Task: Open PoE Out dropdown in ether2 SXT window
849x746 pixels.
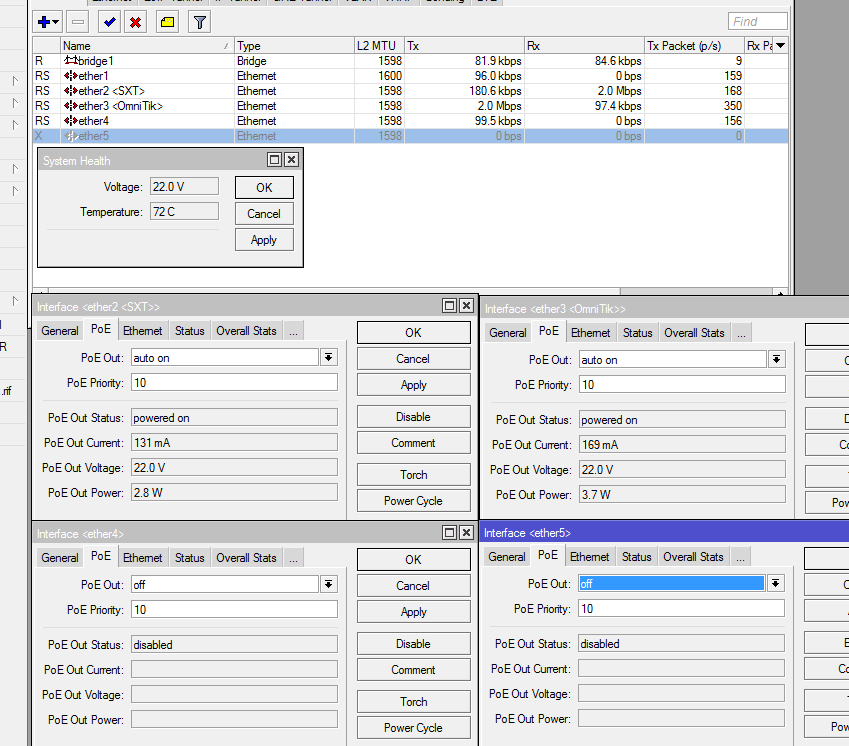Action: click(328, 358)
